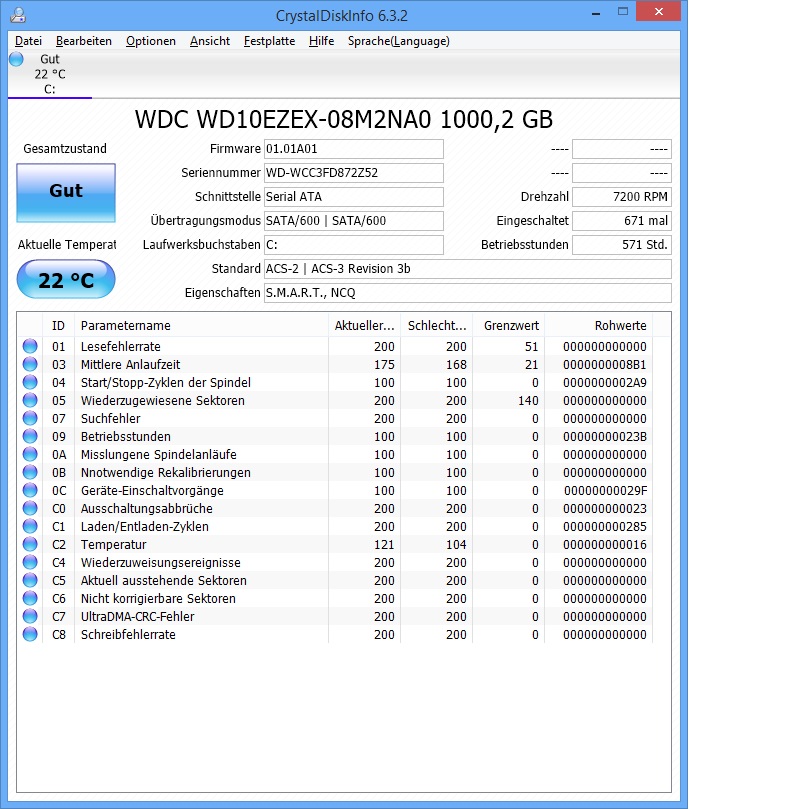This screenshot has width=800, height=809.
Task: Click the Firmware field 01.01A01
Action: coord(354,149)
